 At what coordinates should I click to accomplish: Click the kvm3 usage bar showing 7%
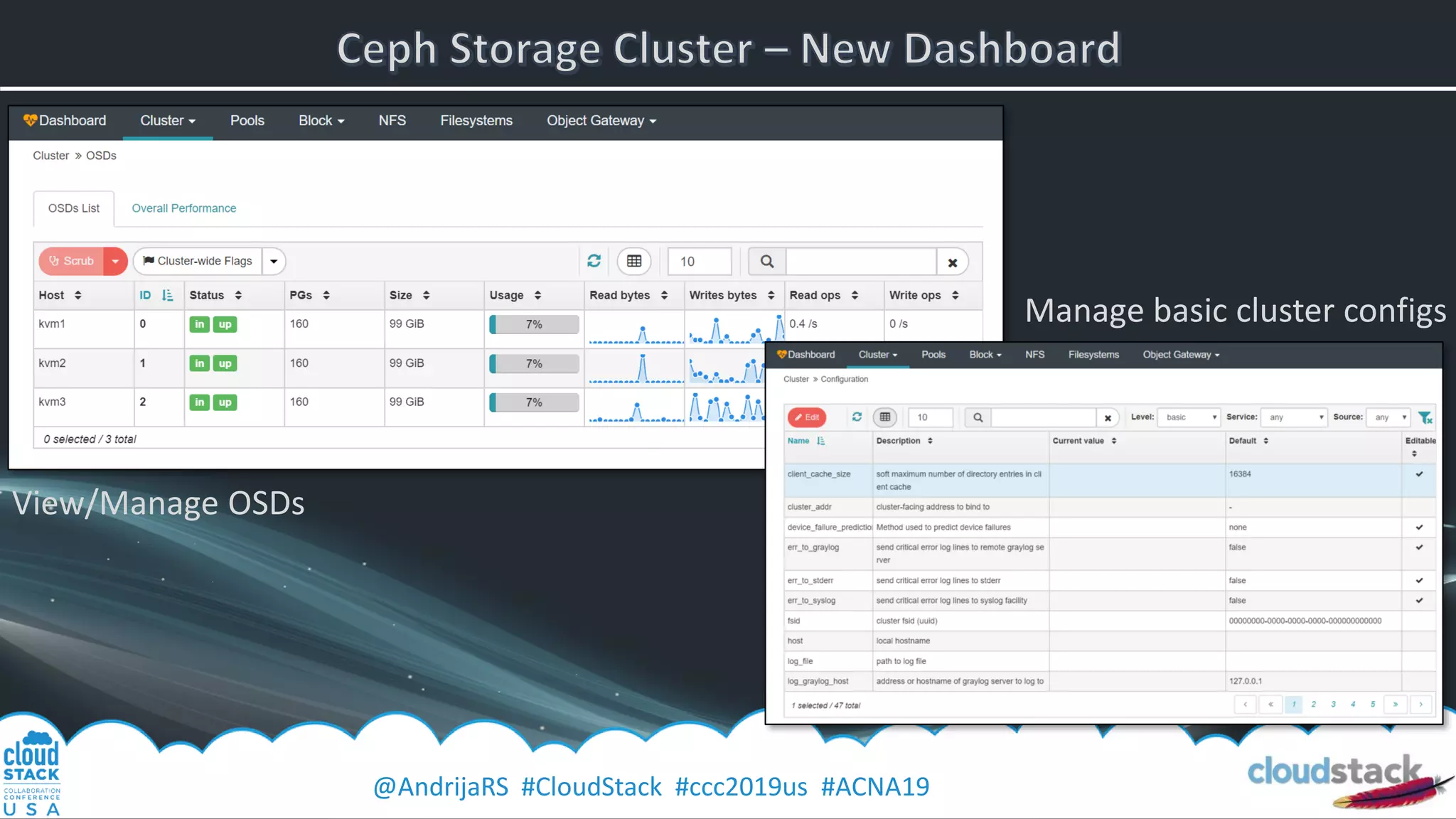(x=534, y=402)
